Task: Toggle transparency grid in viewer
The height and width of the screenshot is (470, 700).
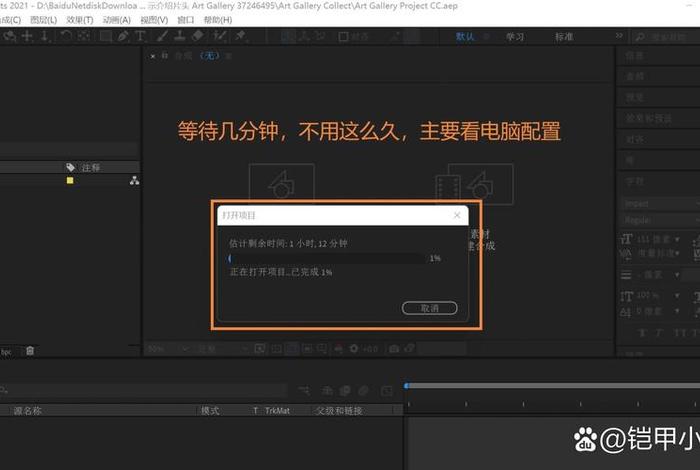Action: point(276,349)
